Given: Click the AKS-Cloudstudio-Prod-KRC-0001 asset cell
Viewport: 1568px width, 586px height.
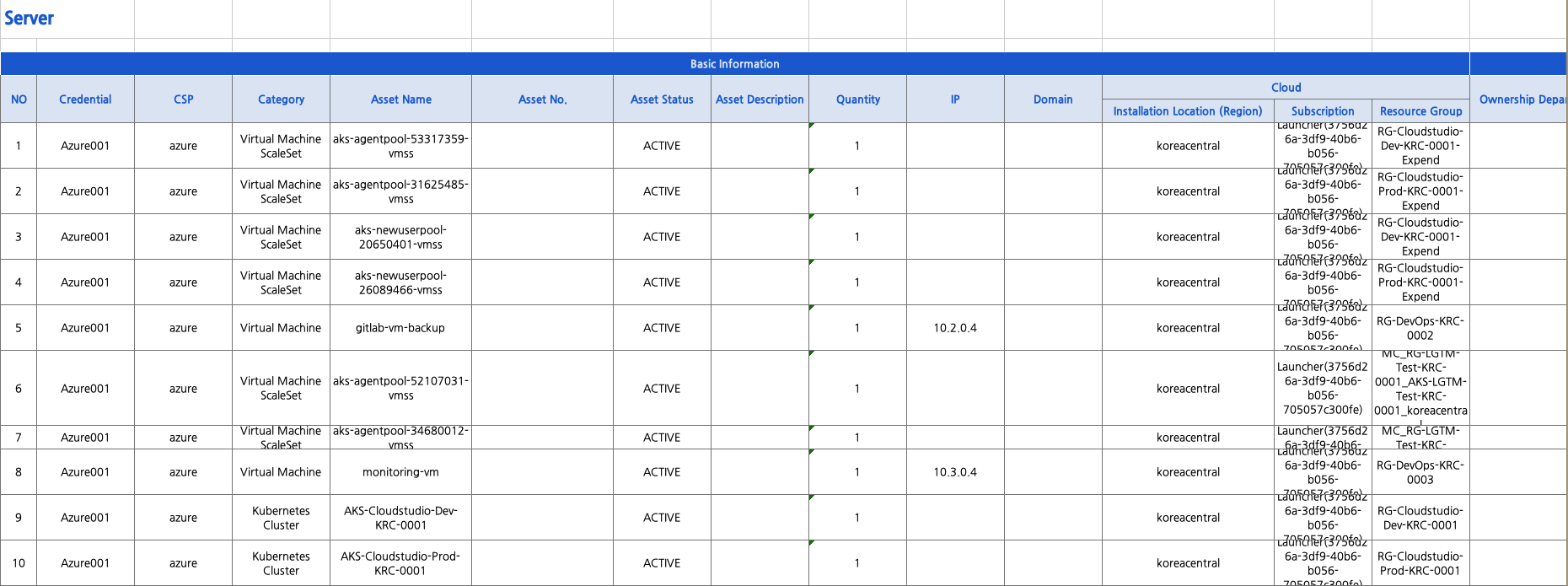Looking at the screenshot, I should [400, 563].
